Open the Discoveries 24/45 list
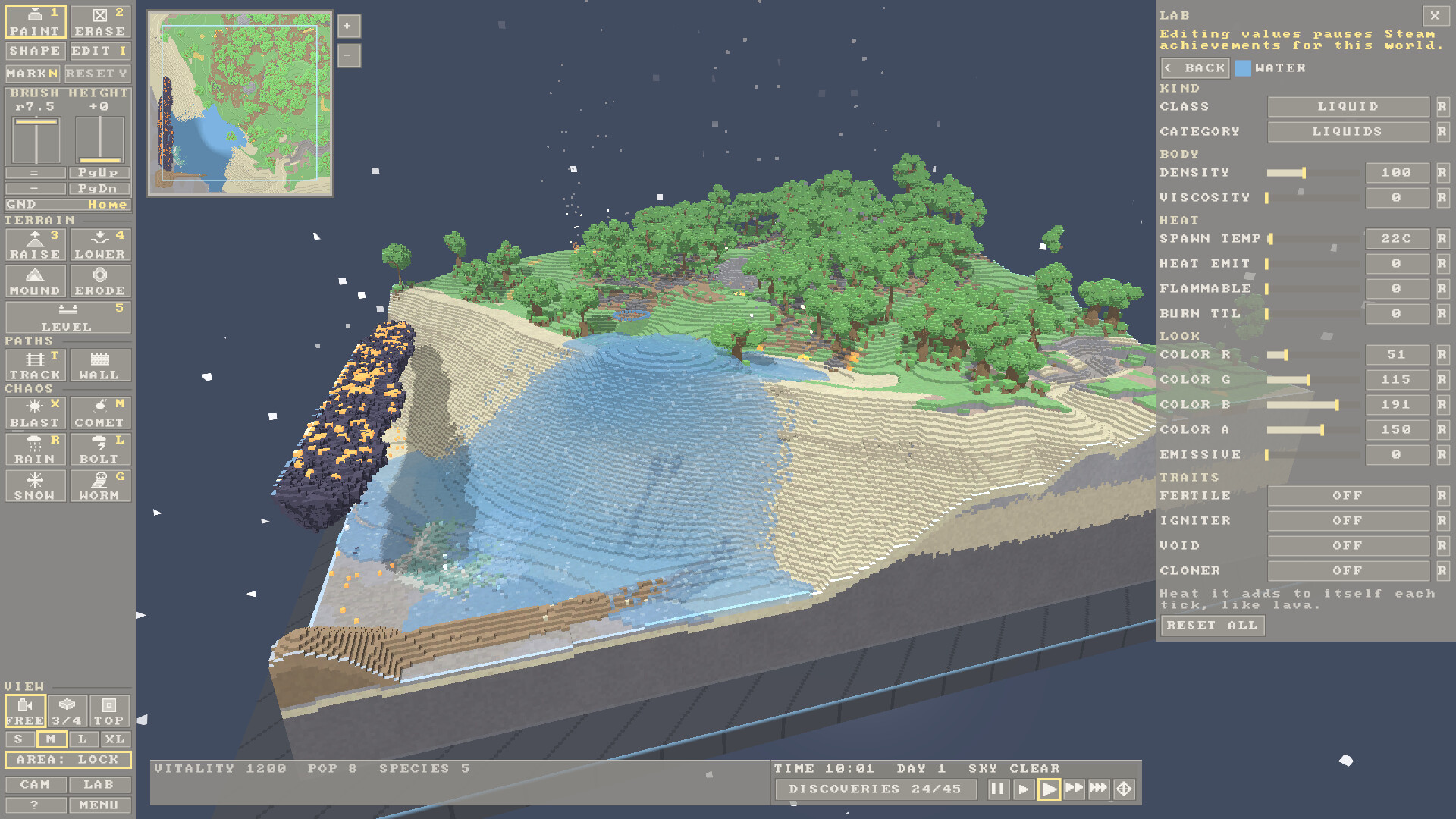Screen dimensions: 1456x819 (x=876, y=789)
